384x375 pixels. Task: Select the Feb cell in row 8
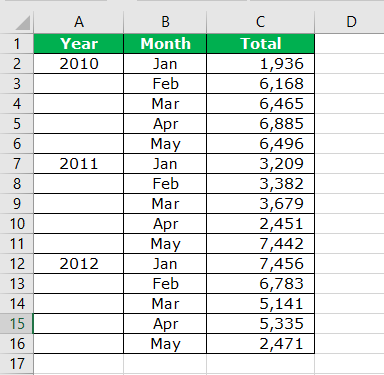coord(165,184)
